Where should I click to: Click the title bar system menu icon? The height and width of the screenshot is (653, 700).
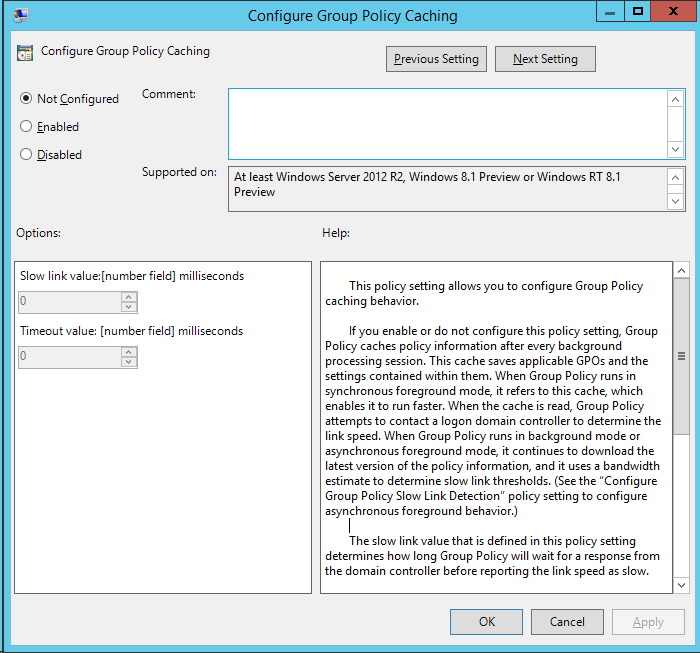(20, 15)
